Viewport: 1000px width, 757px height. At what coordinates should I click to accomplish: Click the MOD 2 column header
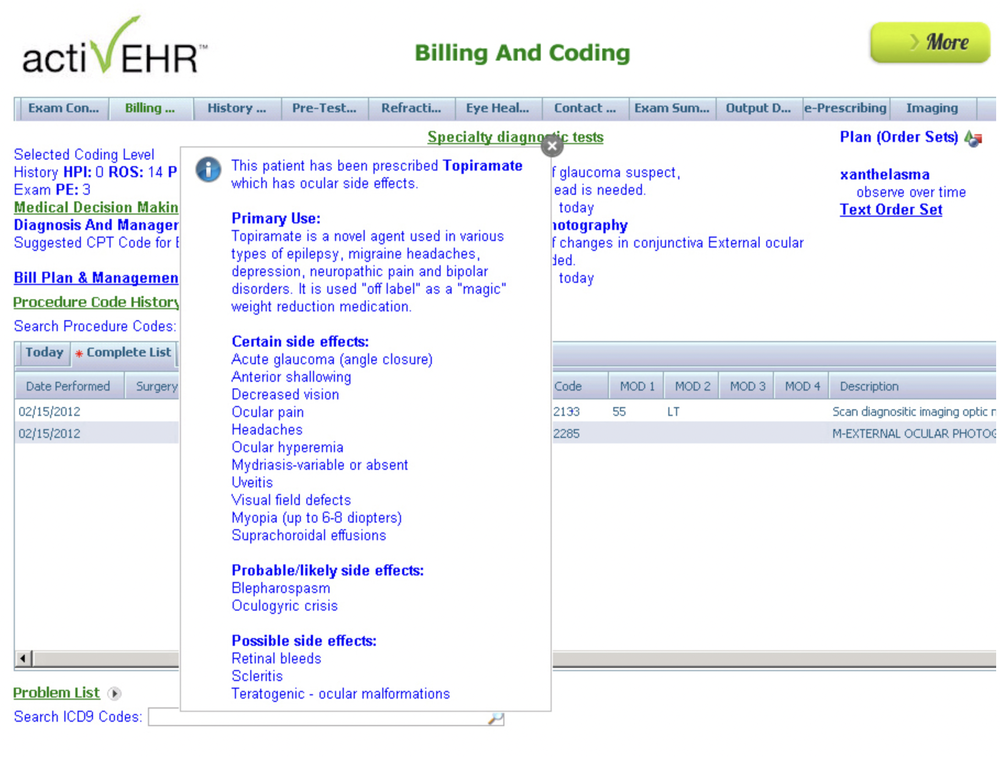(692, 386)
